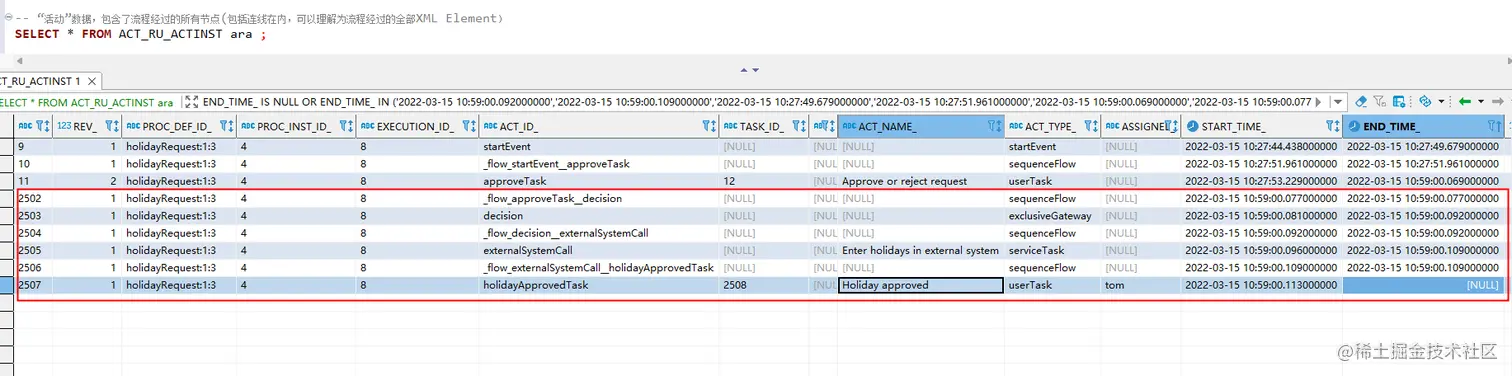This screenshot has height=376, width=1512.
Task: Open dropdown arrow beside refresh link icon
Action: coord(1441,101)
